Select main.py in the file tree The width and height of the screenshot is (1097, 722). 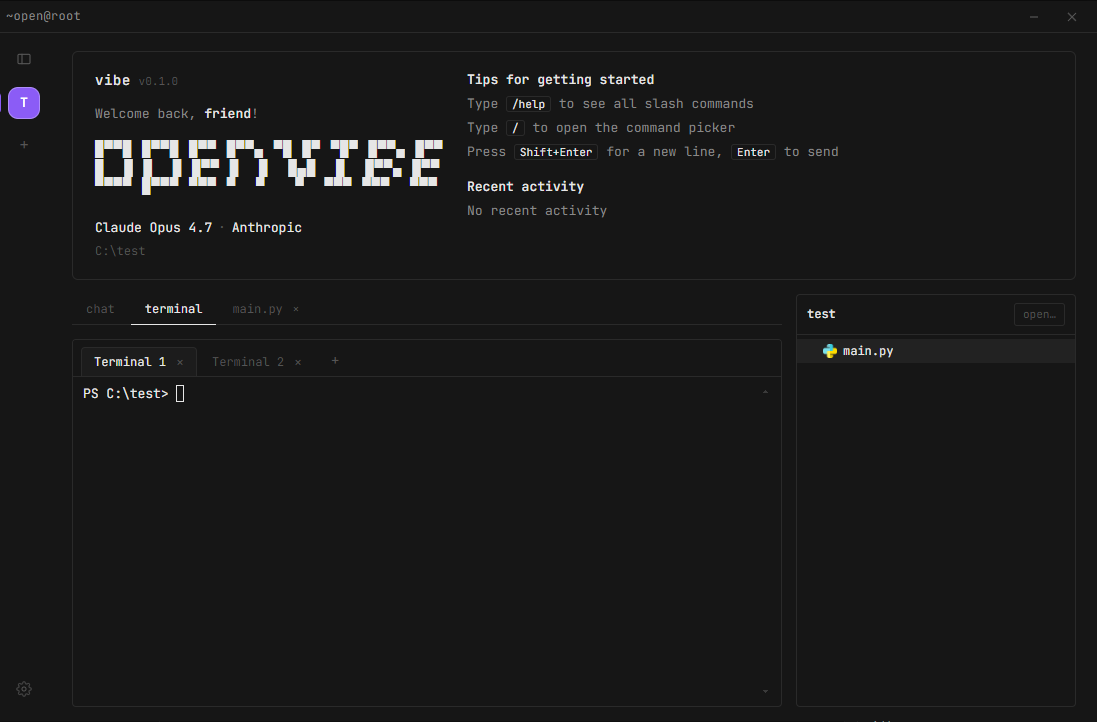pyautogui.click(x=935, y=351)
